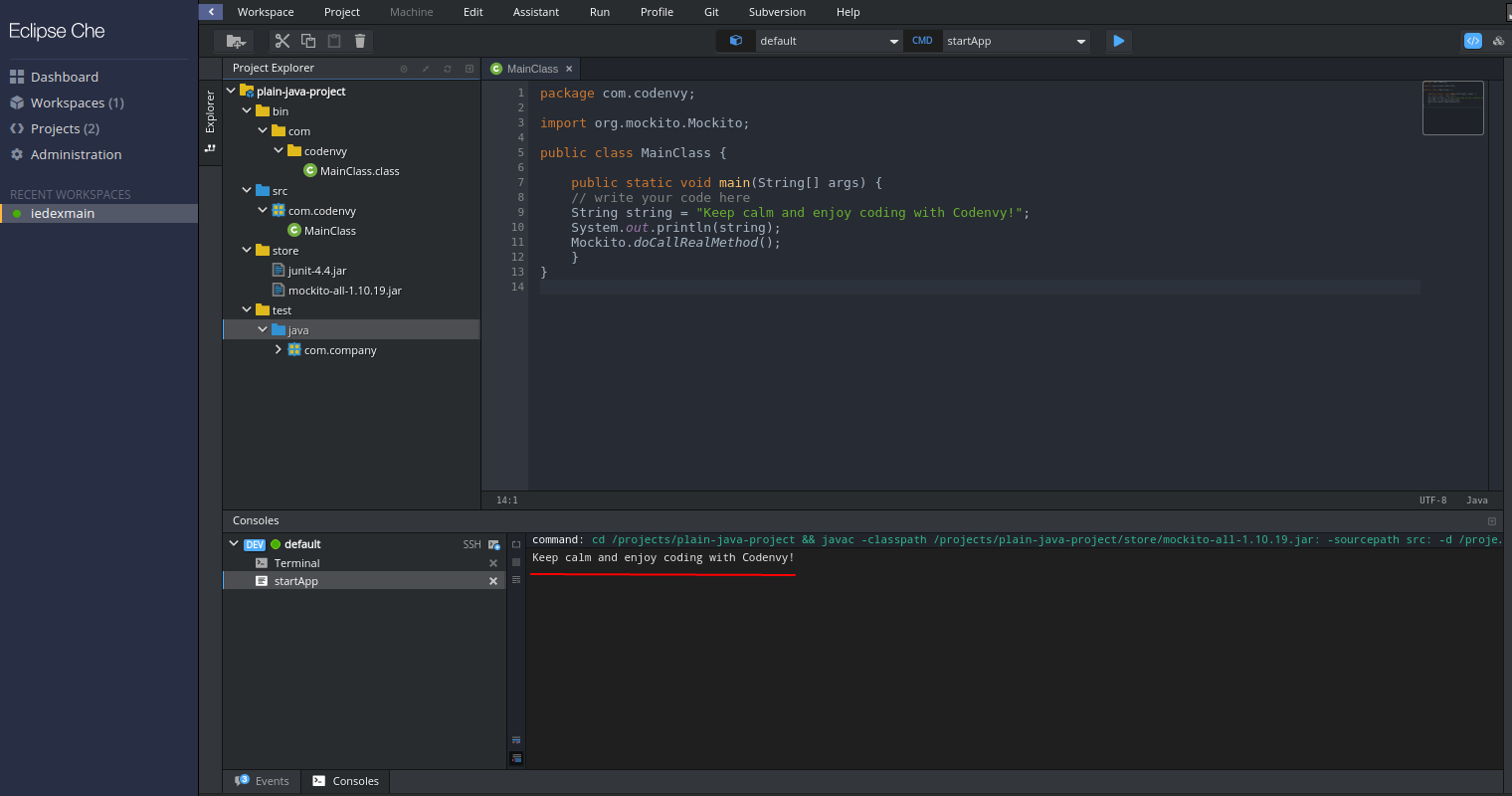The image size is (1512, 796).
Task: Run the startApp command with play button
Action: pyautogui.click(x=1119, y=41)
